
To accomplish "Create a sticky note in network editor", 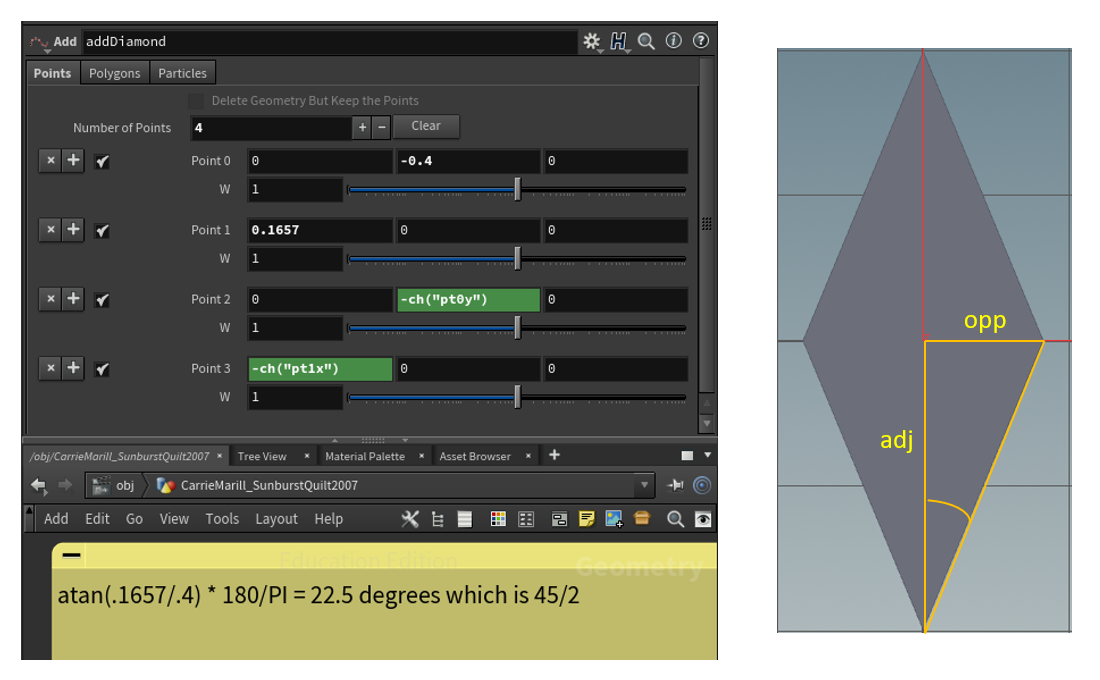I will click(587, 518).
